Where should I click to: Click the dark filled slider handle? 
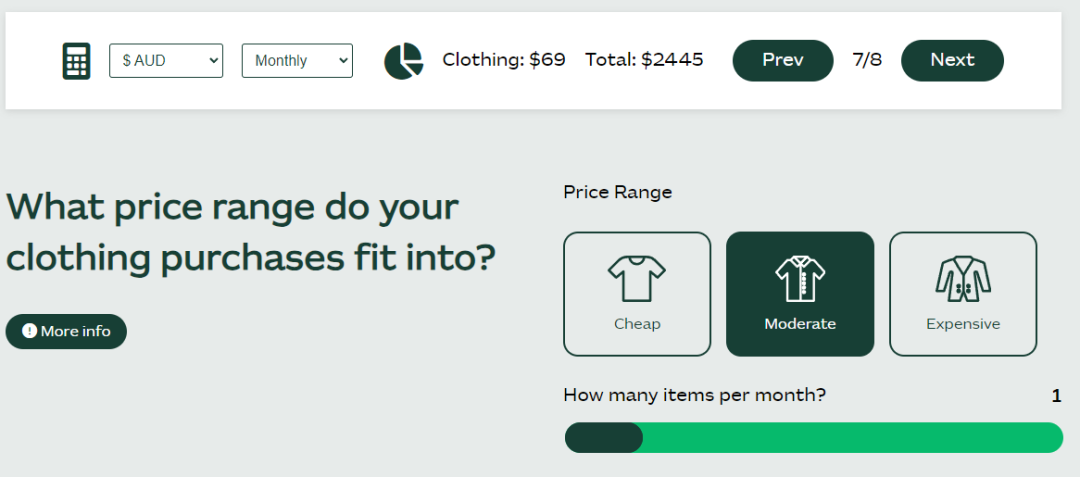pyautogui.click(x=603, y=438)
